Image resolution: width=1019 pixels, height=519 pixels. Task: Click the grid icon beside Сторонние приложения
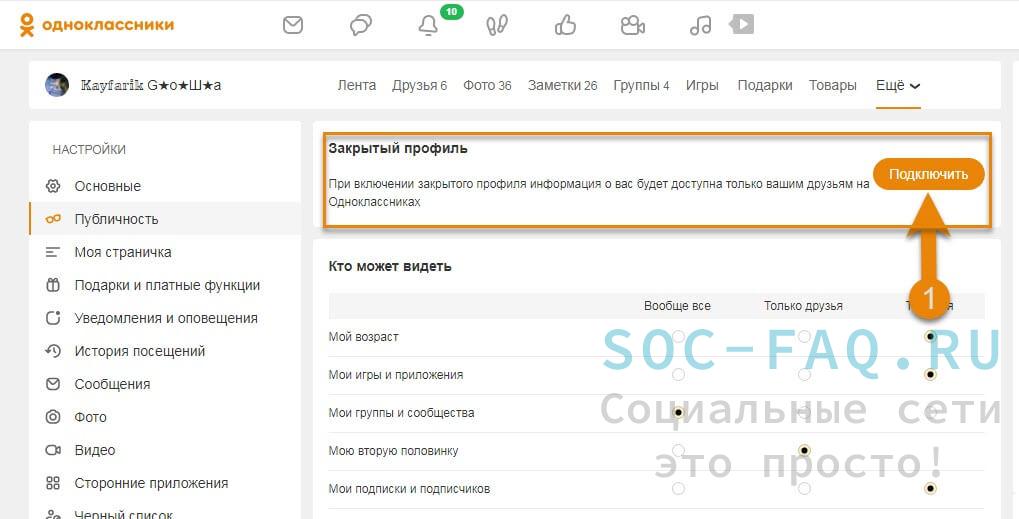click(x=53, y=483)
